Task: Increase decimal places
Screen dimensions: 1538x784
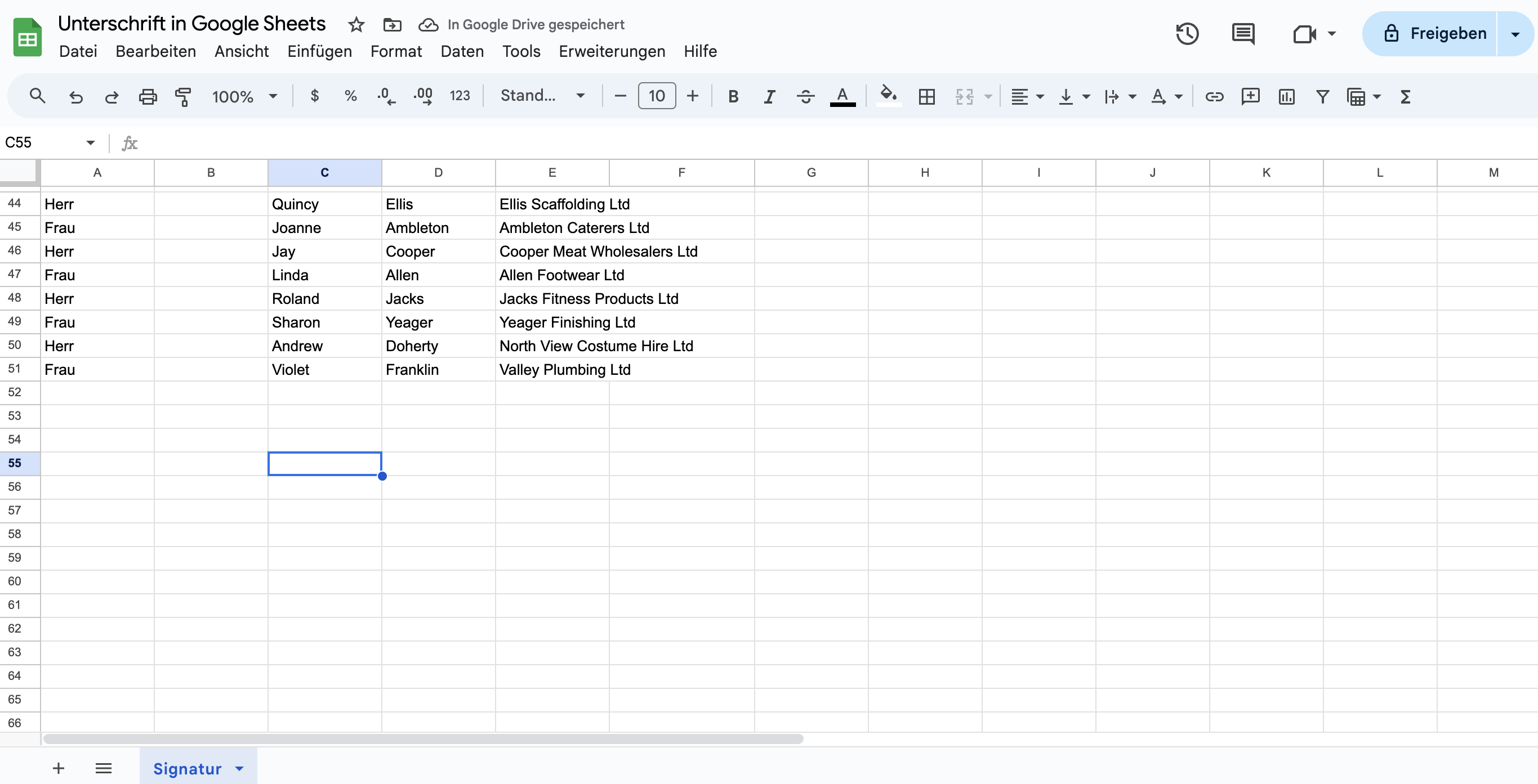Action: (423, 96)
